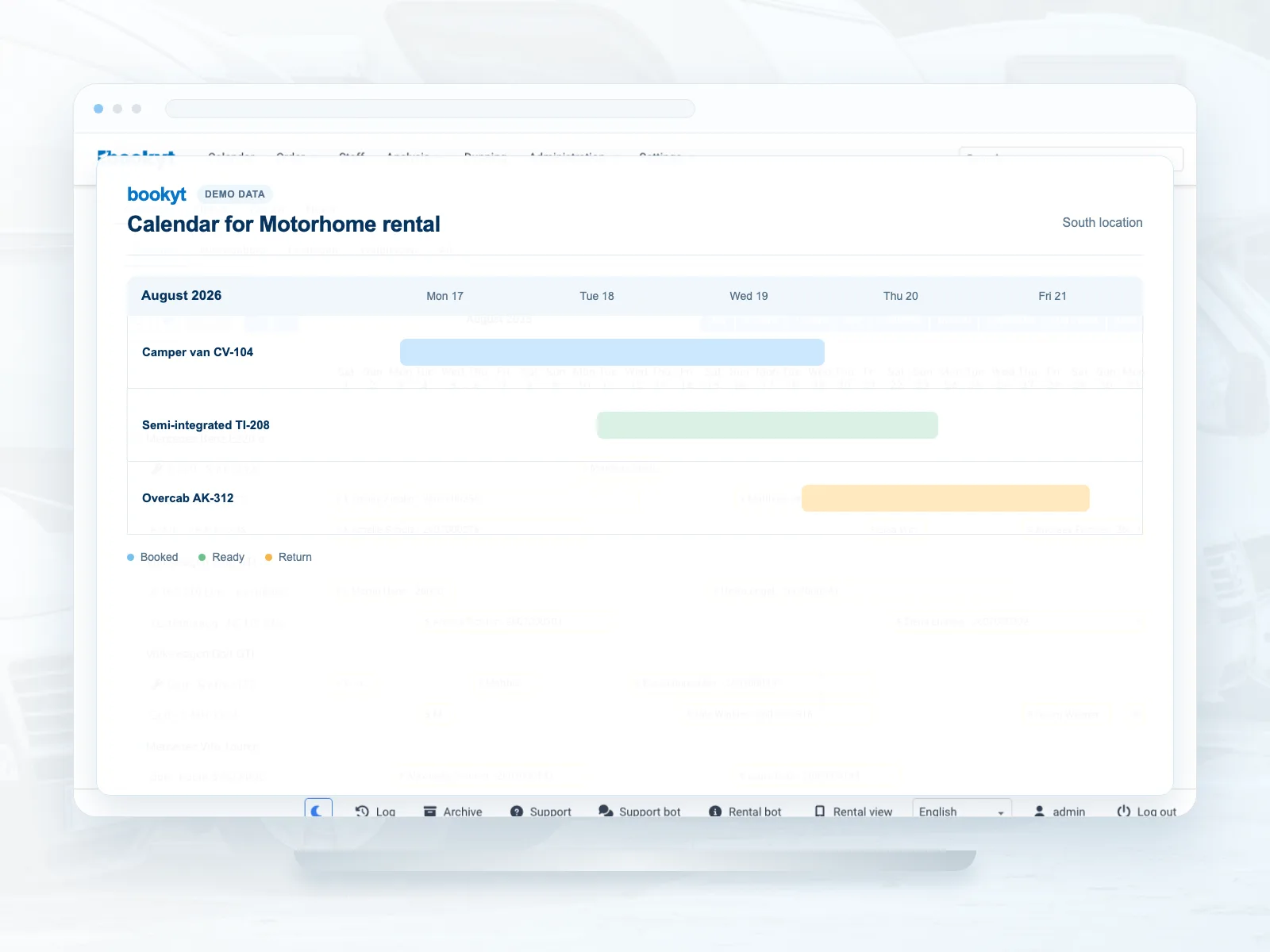
Task: Select the Wed 19 day header
Action: tap(749, 296)
